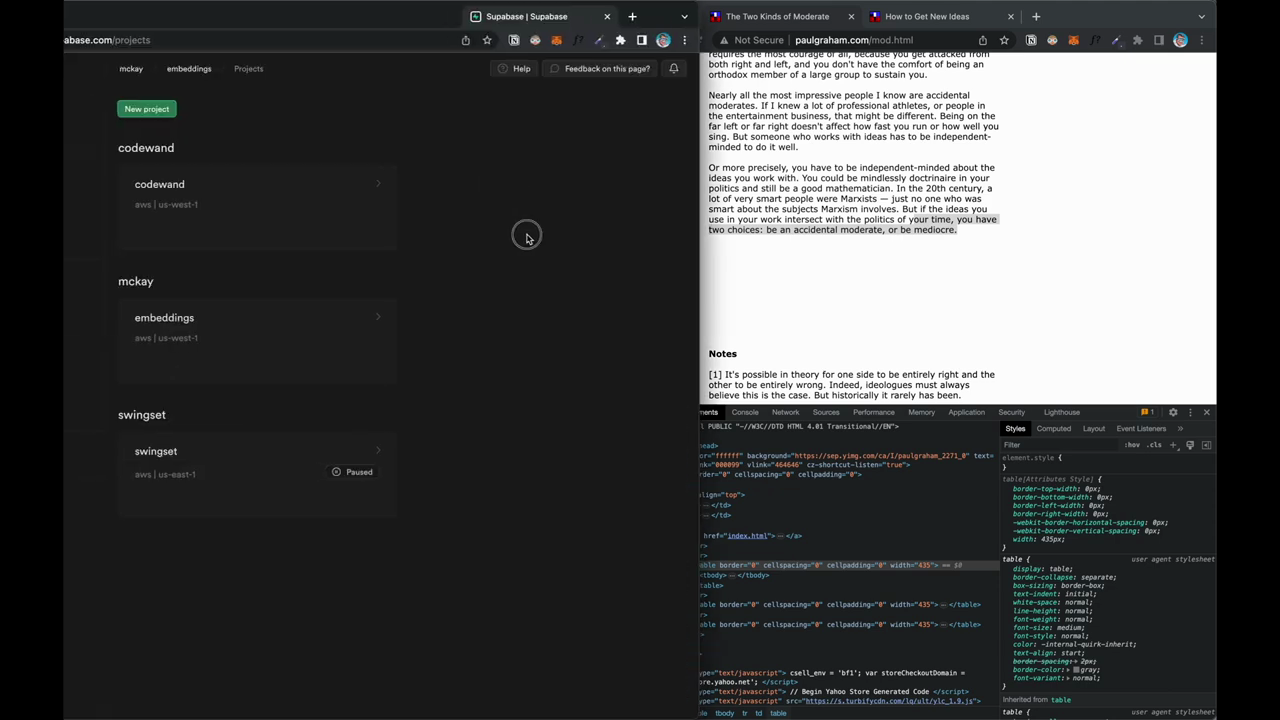The width and height of the screenshot is (1280, 720).
Task: Open the swingset project card arrow
Action: 378,451
